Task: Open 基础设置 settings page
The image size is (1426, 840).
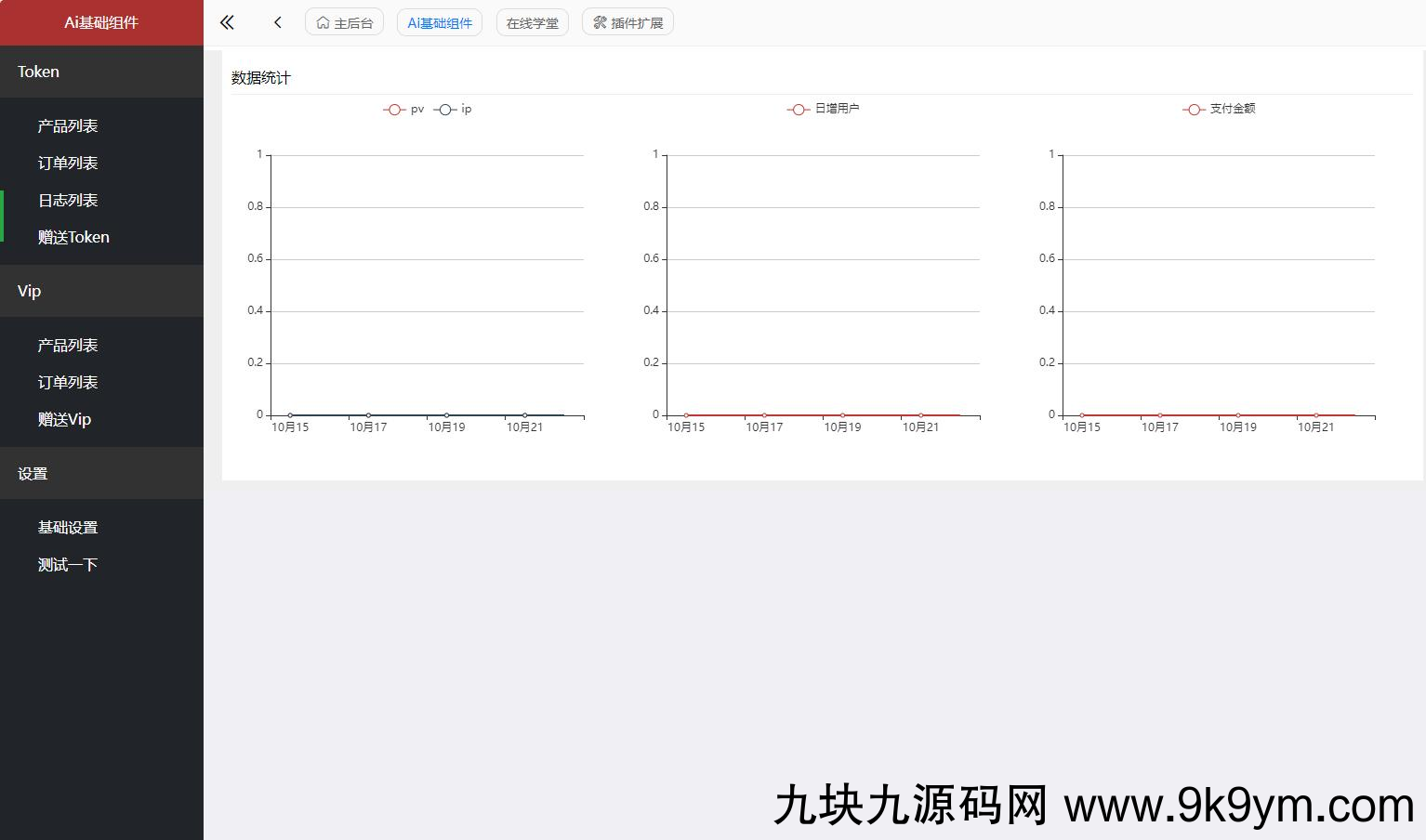Action: [68, 527]
